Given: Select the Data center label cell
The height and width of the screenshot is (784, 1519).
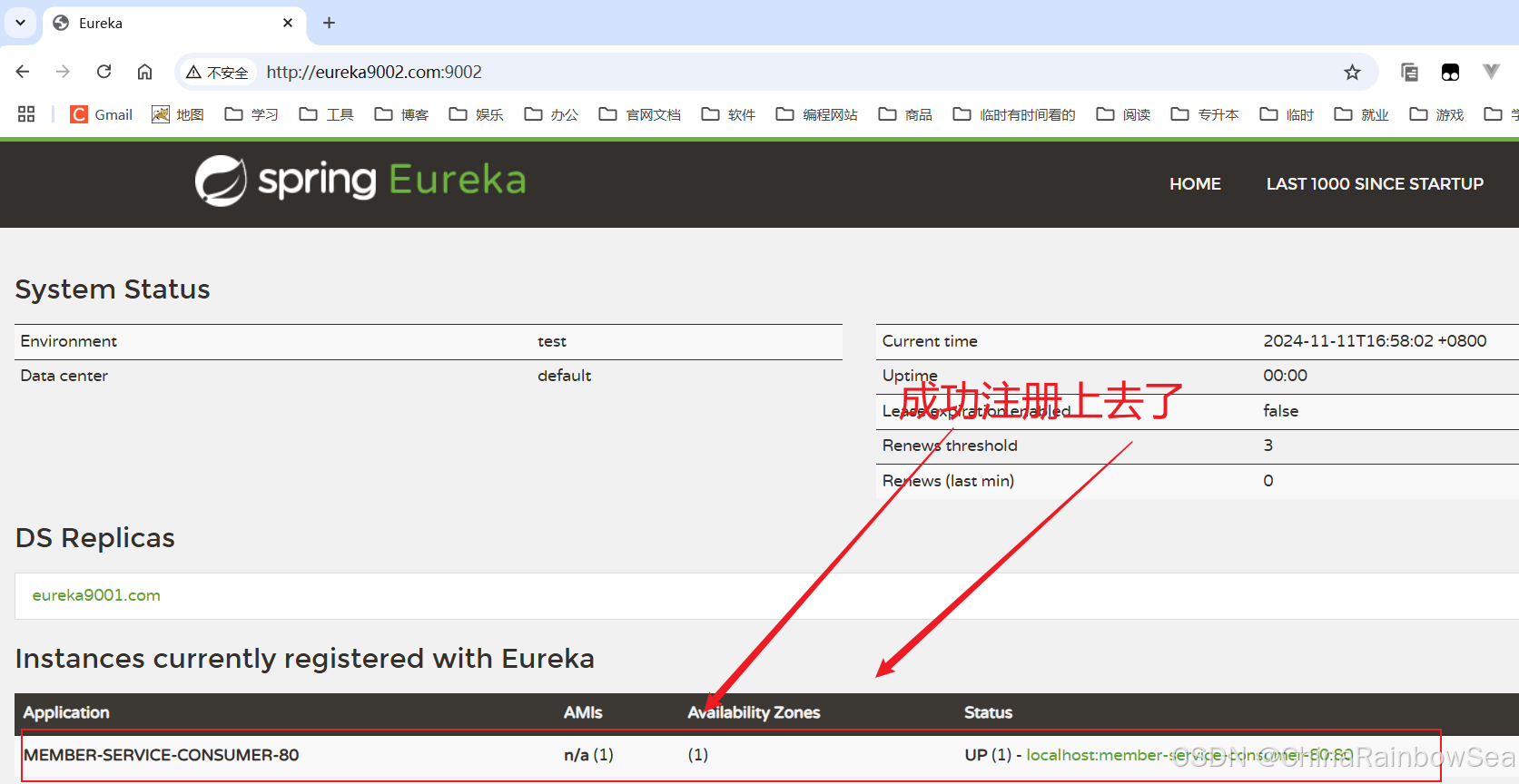Looking at the screenshot, I should (x=64, y=376).
